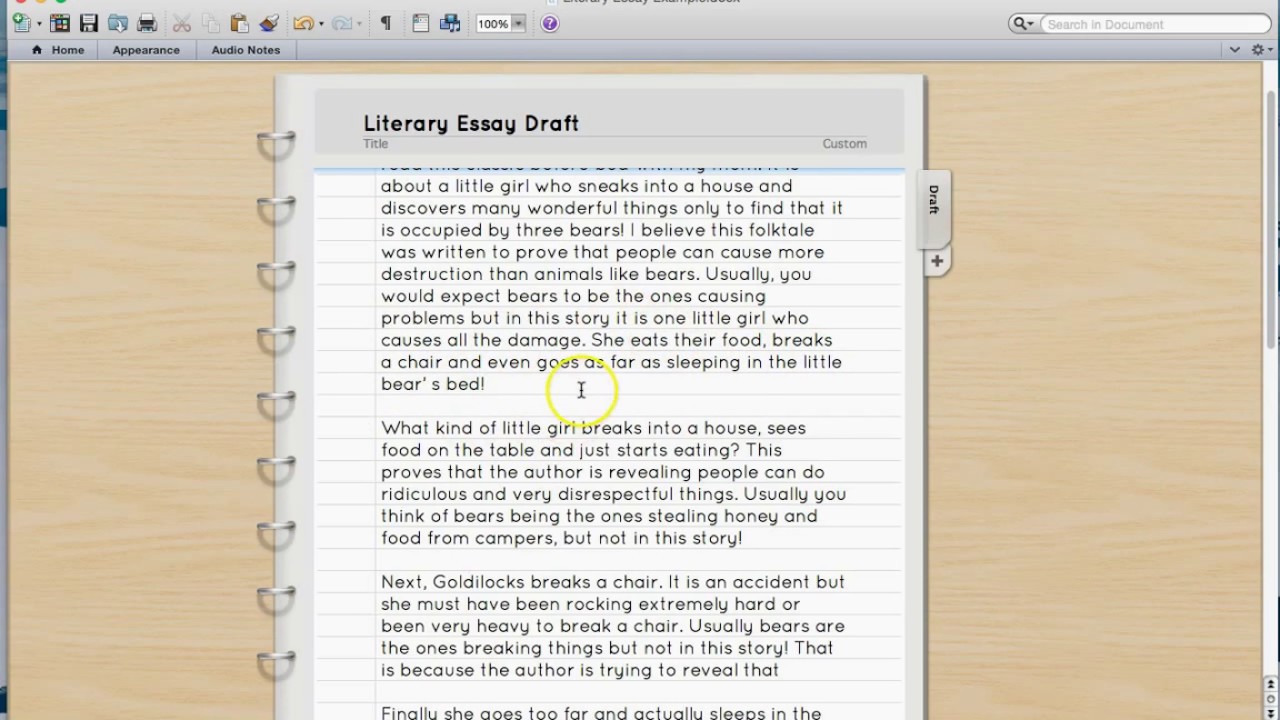Expand the Redo history dropdown arrow

(360, 24)
